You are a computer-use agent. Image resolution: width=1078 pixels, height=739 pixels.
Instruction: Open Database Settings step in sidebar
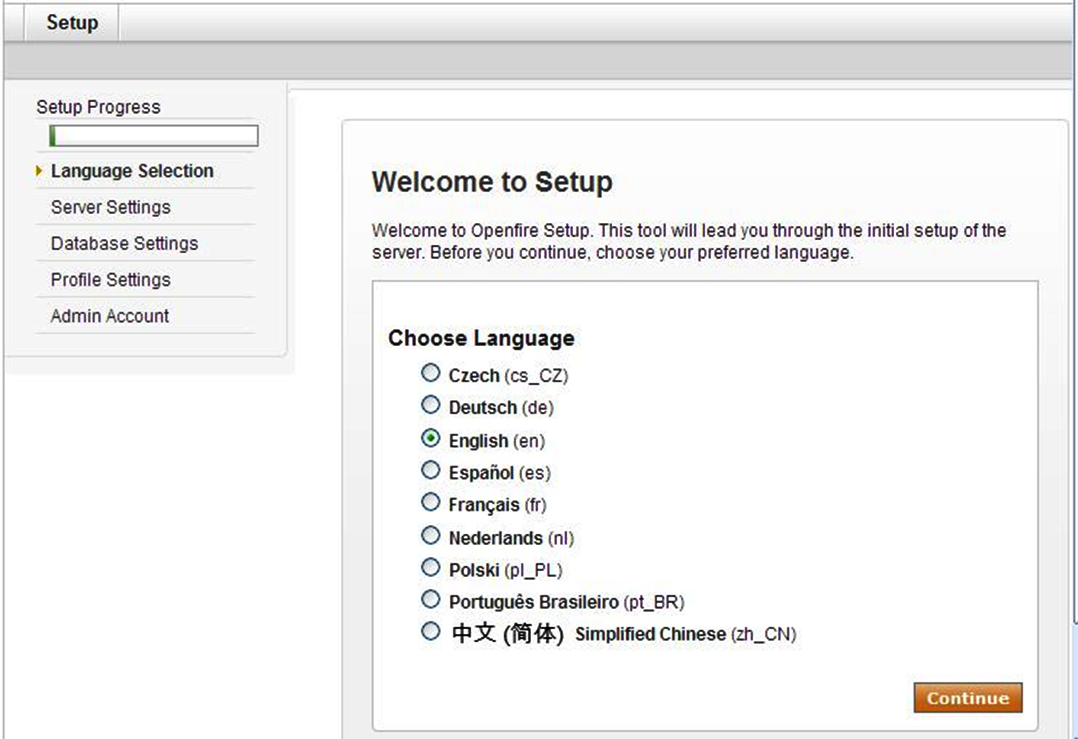124,243
